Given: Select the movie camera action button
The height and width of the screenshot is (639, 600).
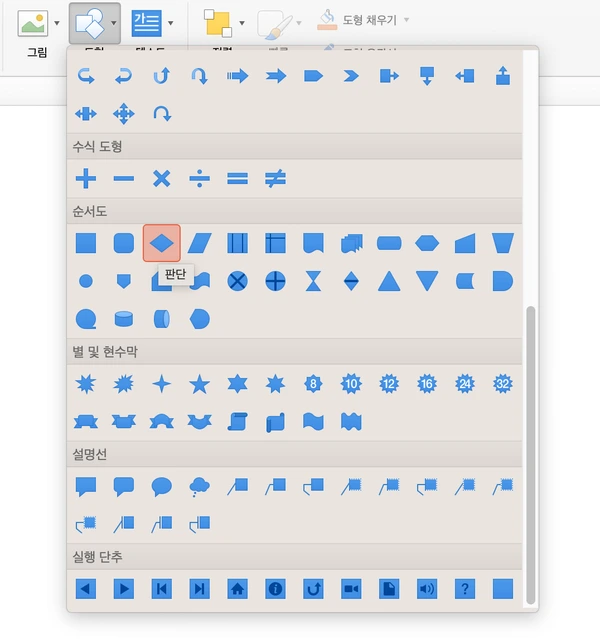Looking at the screenshot, I should [351, 589].
